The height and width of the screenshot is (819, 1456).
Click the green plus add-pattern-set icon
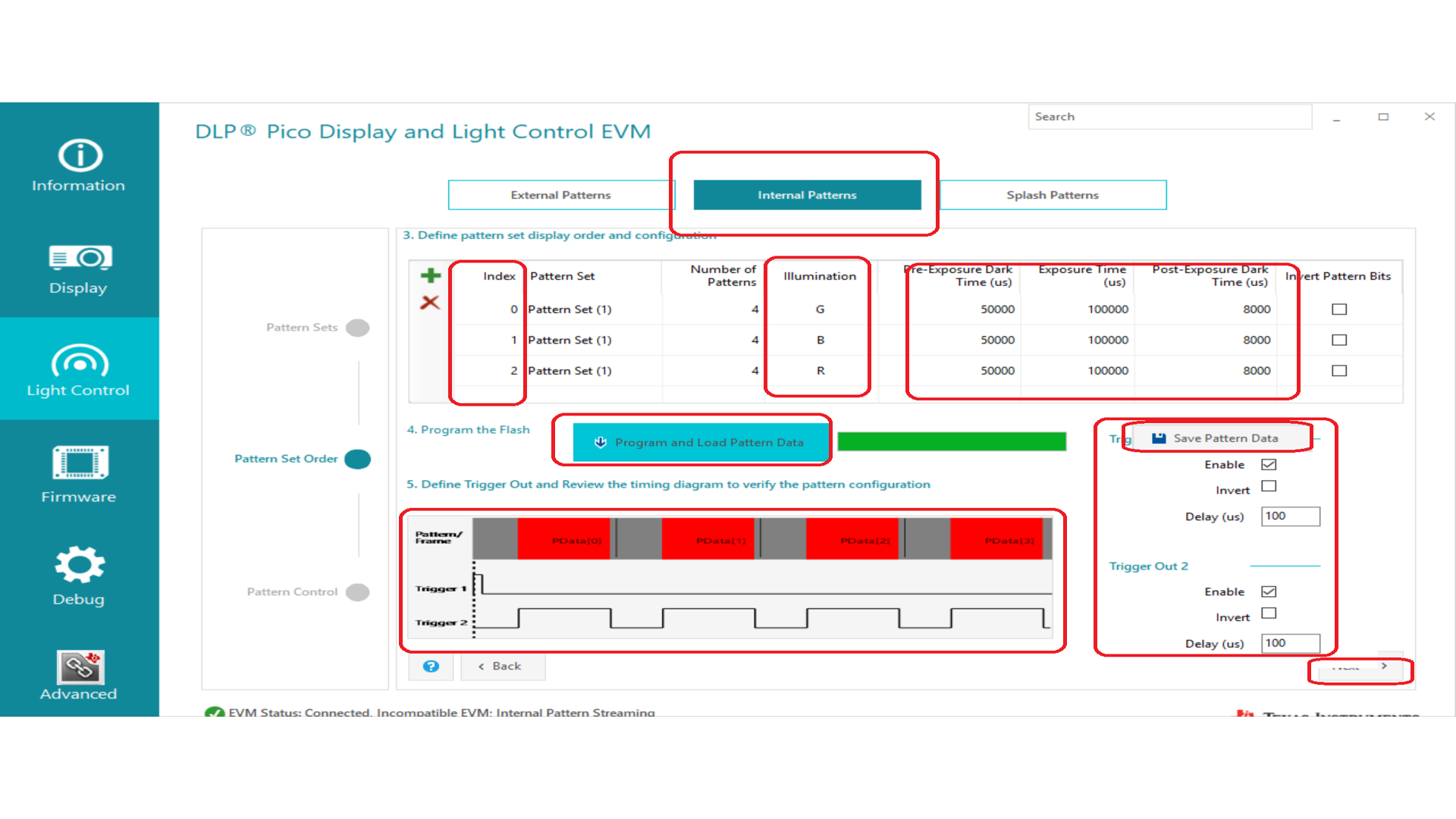click(x=431, y=276)
